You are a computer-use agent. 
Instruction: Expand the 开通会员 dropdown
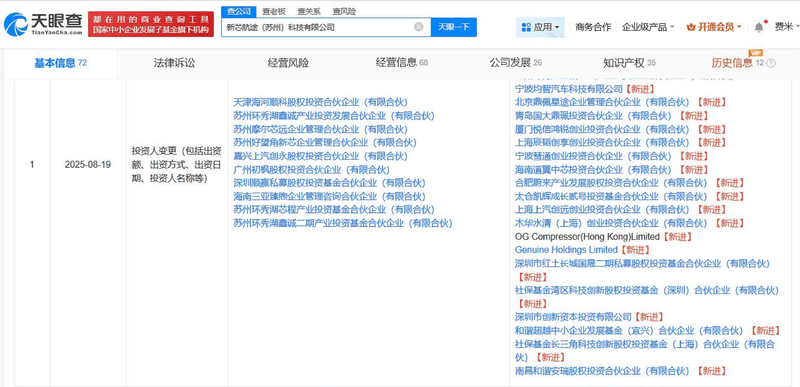coord(714,27)
